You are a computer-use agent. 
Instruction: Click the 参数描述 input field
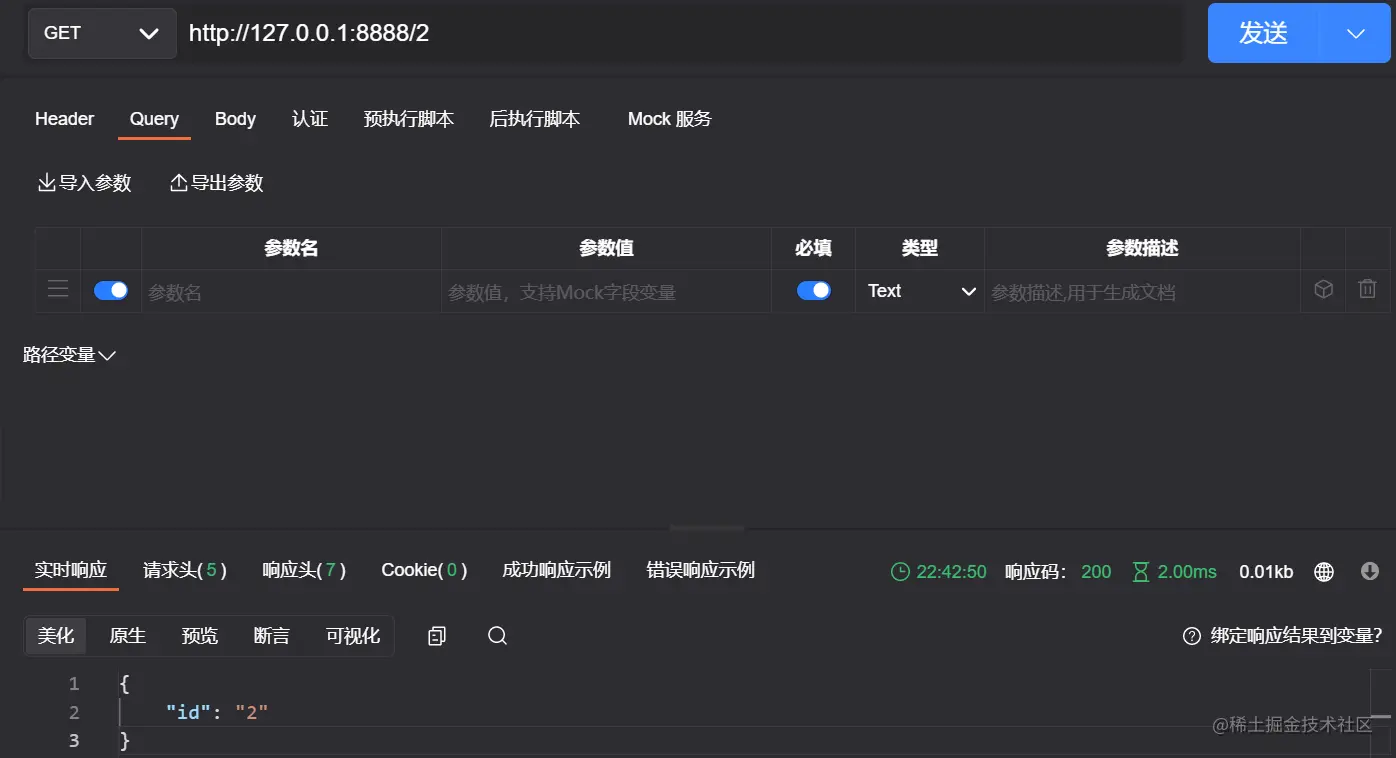[1142, 292]
